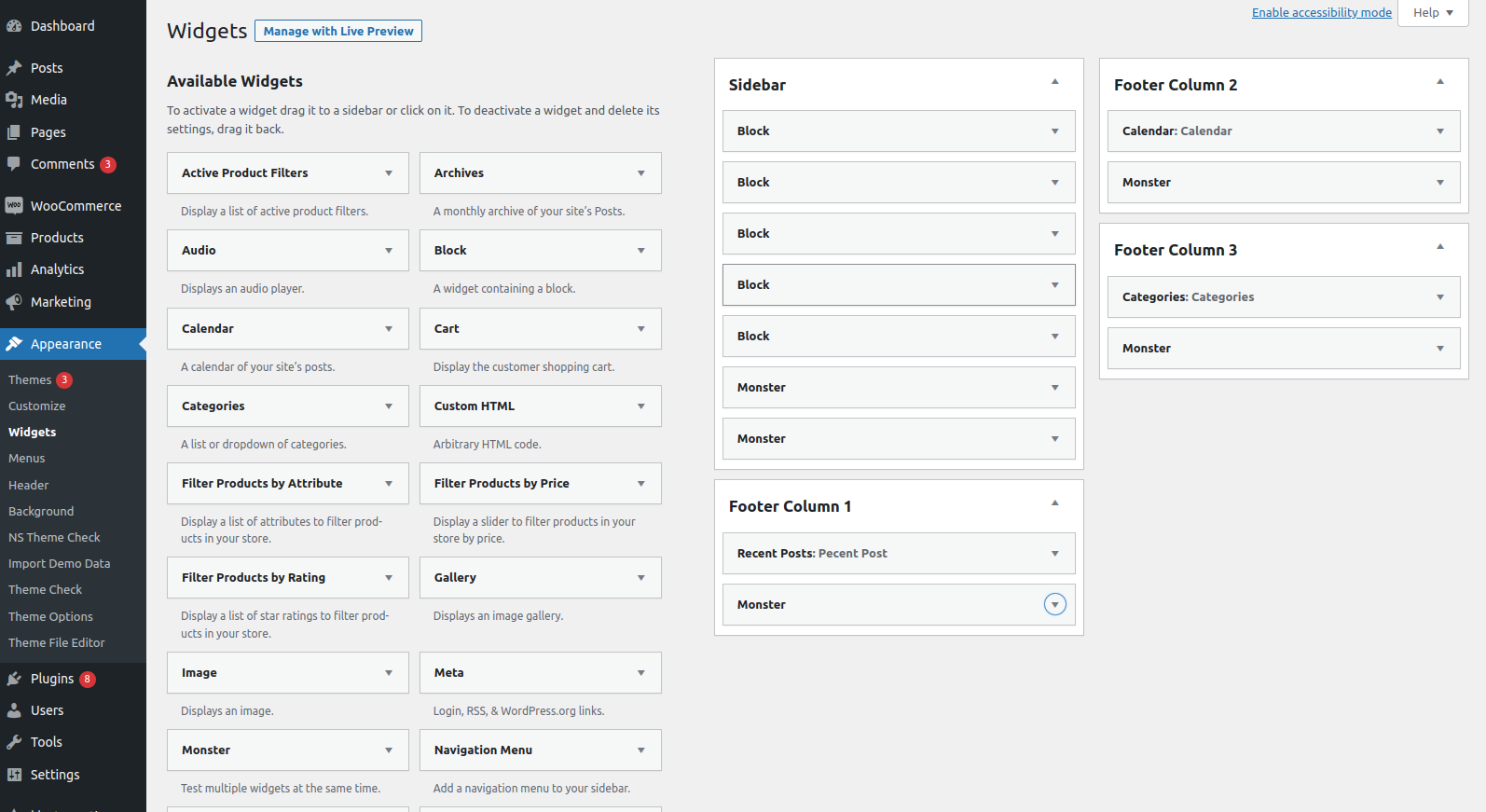This screenshot has width=1486, height=812.
Task: Expand the Monster widget in Footer Column 1
Action: coord(1054,605)
